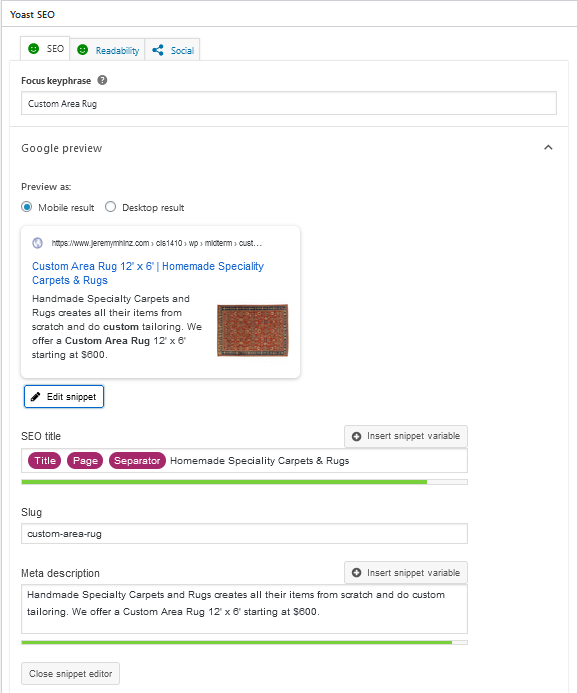Click plus icon on Meta description variable button

pos(357,573)
